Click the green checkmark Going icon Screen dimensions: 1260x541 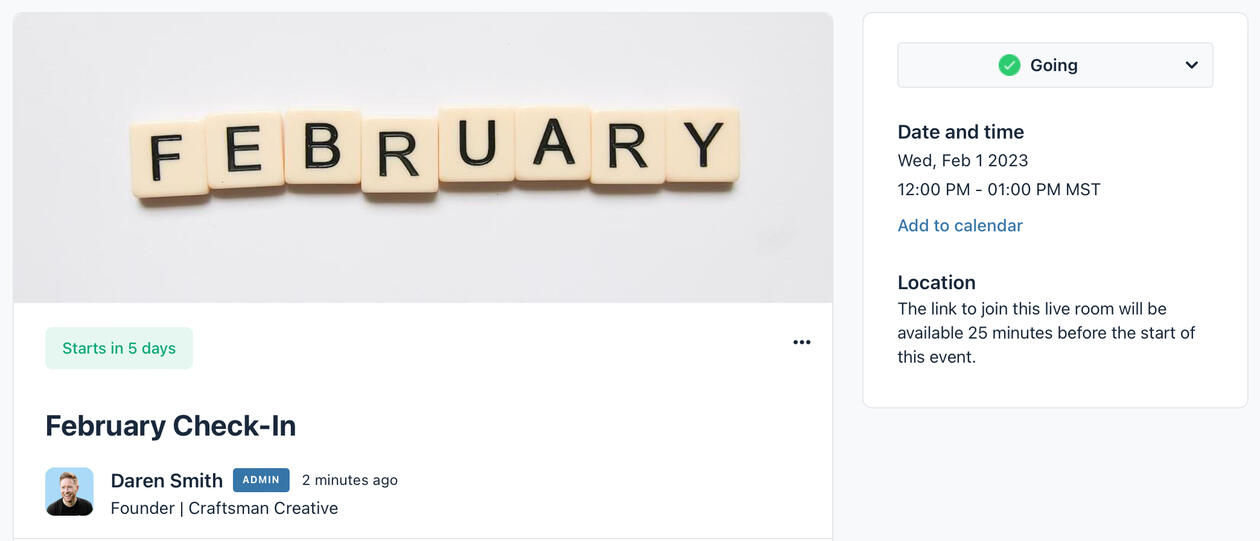1009,65
